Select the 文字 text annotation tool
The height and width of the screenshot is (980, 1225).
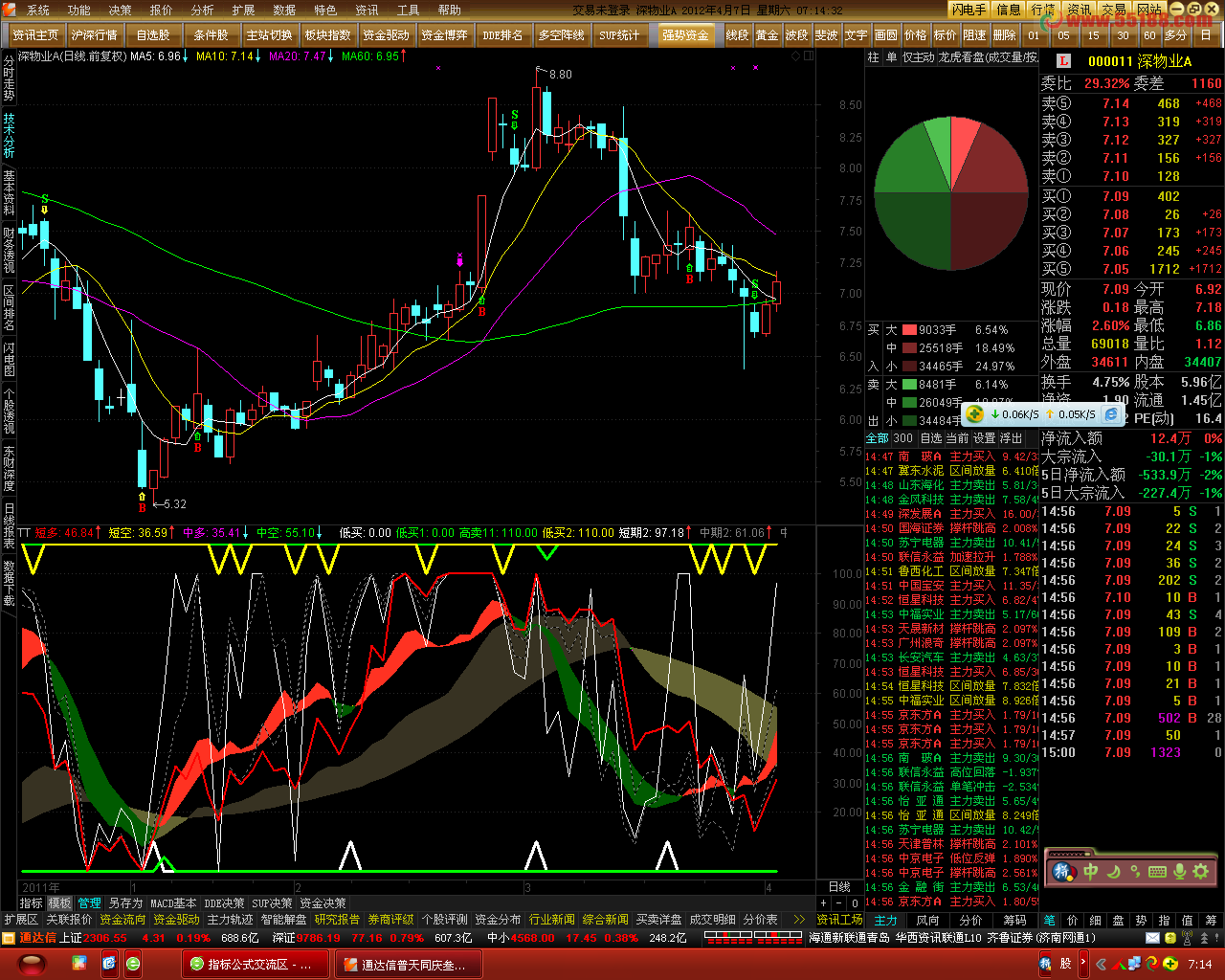[857, 35]
